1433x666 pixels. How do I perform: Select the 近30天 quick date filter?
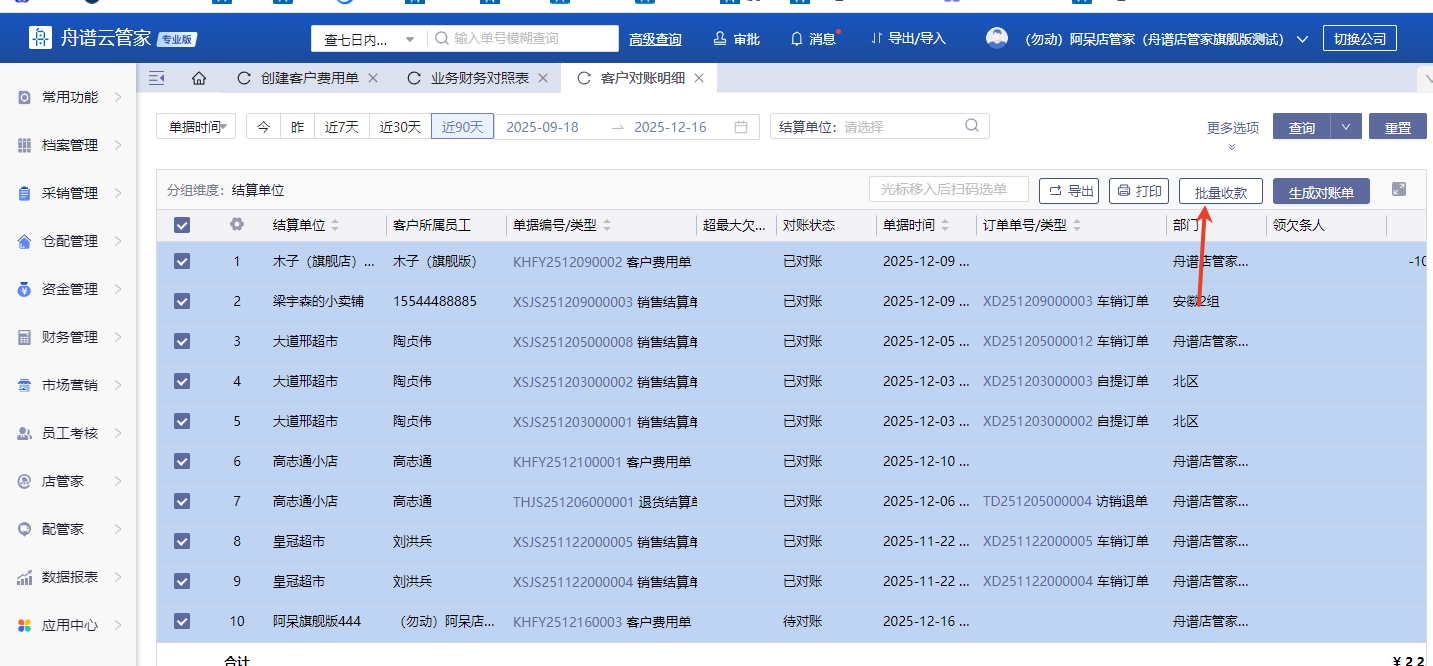(400, 127)
